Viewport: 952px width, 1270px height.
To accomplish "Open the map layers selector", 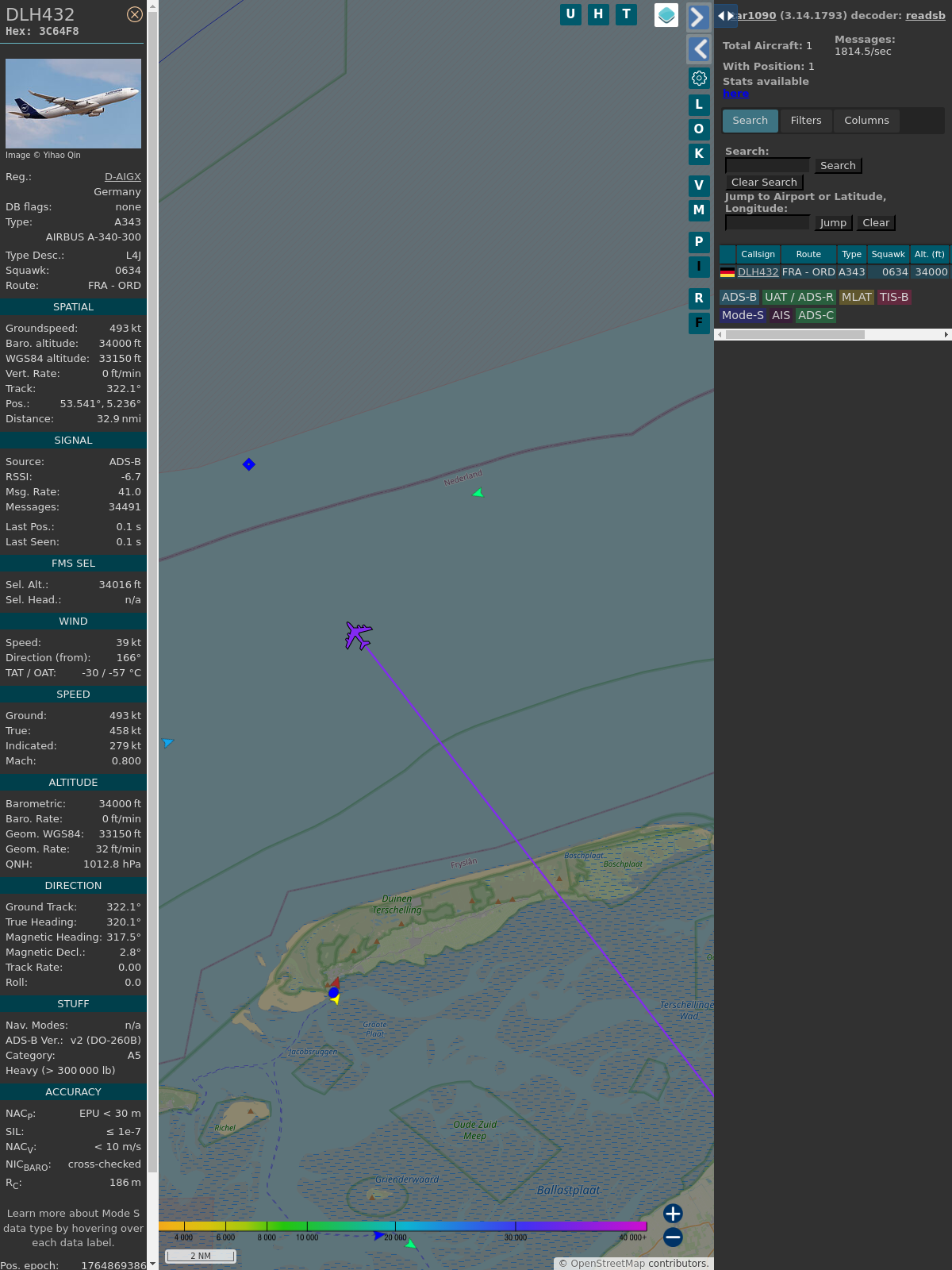I will pyautogui.click(x=666, y=15).
